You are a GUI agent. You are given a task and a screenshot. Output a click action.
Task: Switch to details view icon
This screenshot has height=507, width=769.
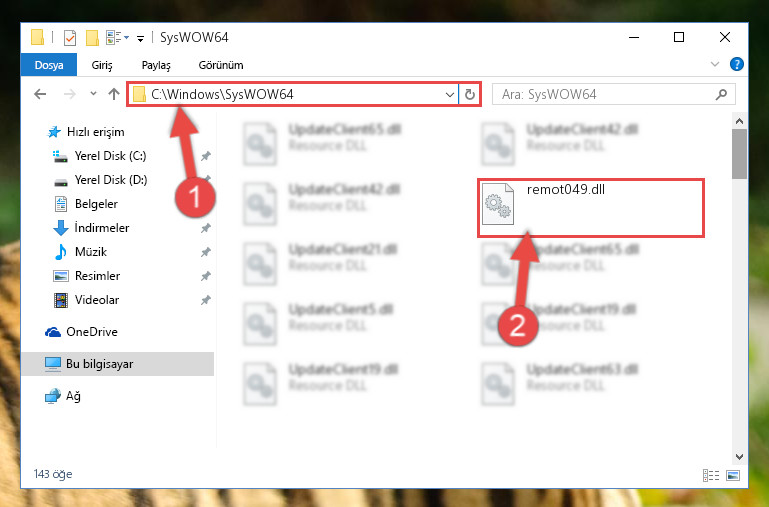click(x=711, y=475)
